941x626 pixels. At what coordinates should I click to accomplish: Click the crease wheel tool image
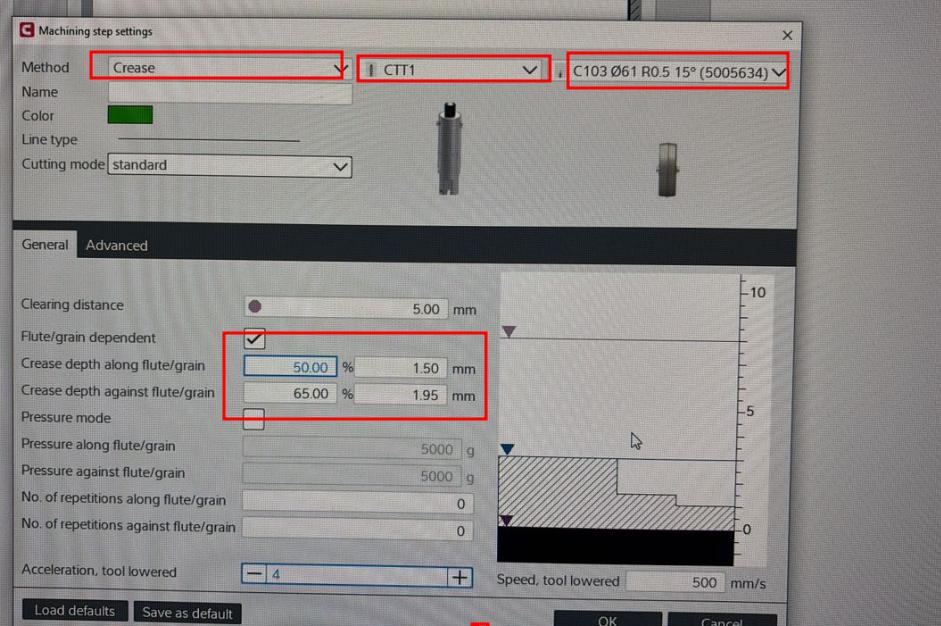[667, 170]
